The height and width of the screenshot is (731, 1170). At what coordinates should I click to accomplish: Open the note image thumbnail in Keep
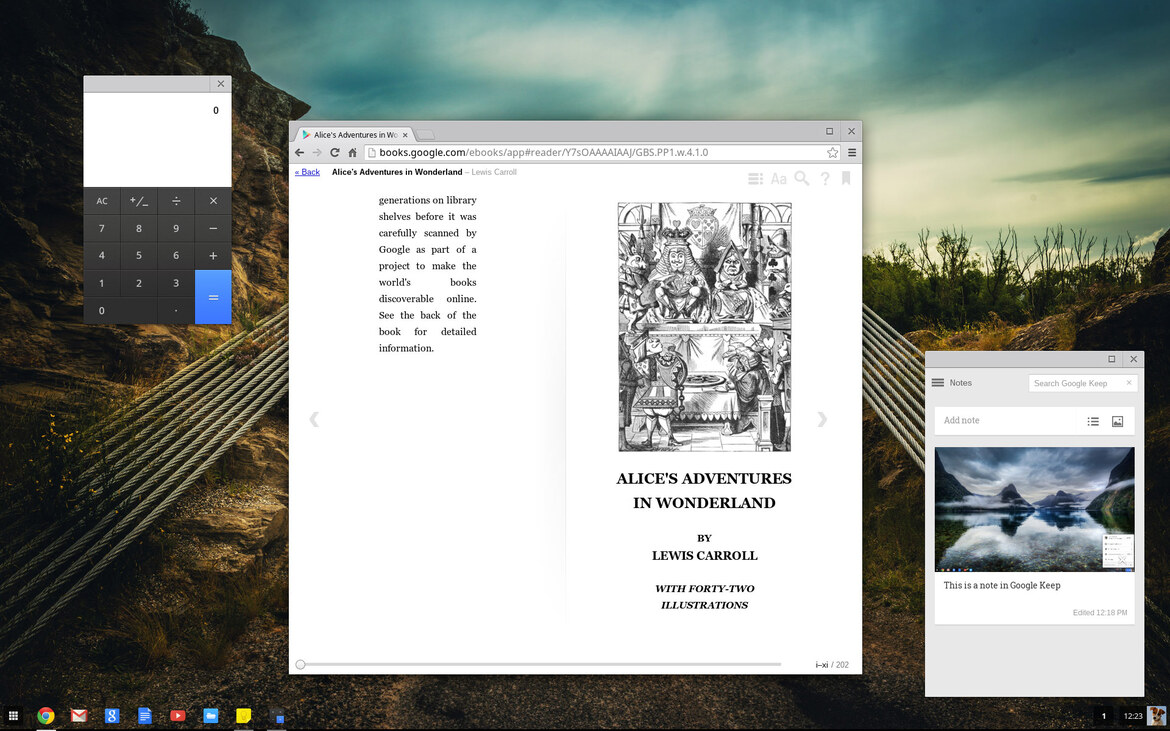coord(1034,509)
